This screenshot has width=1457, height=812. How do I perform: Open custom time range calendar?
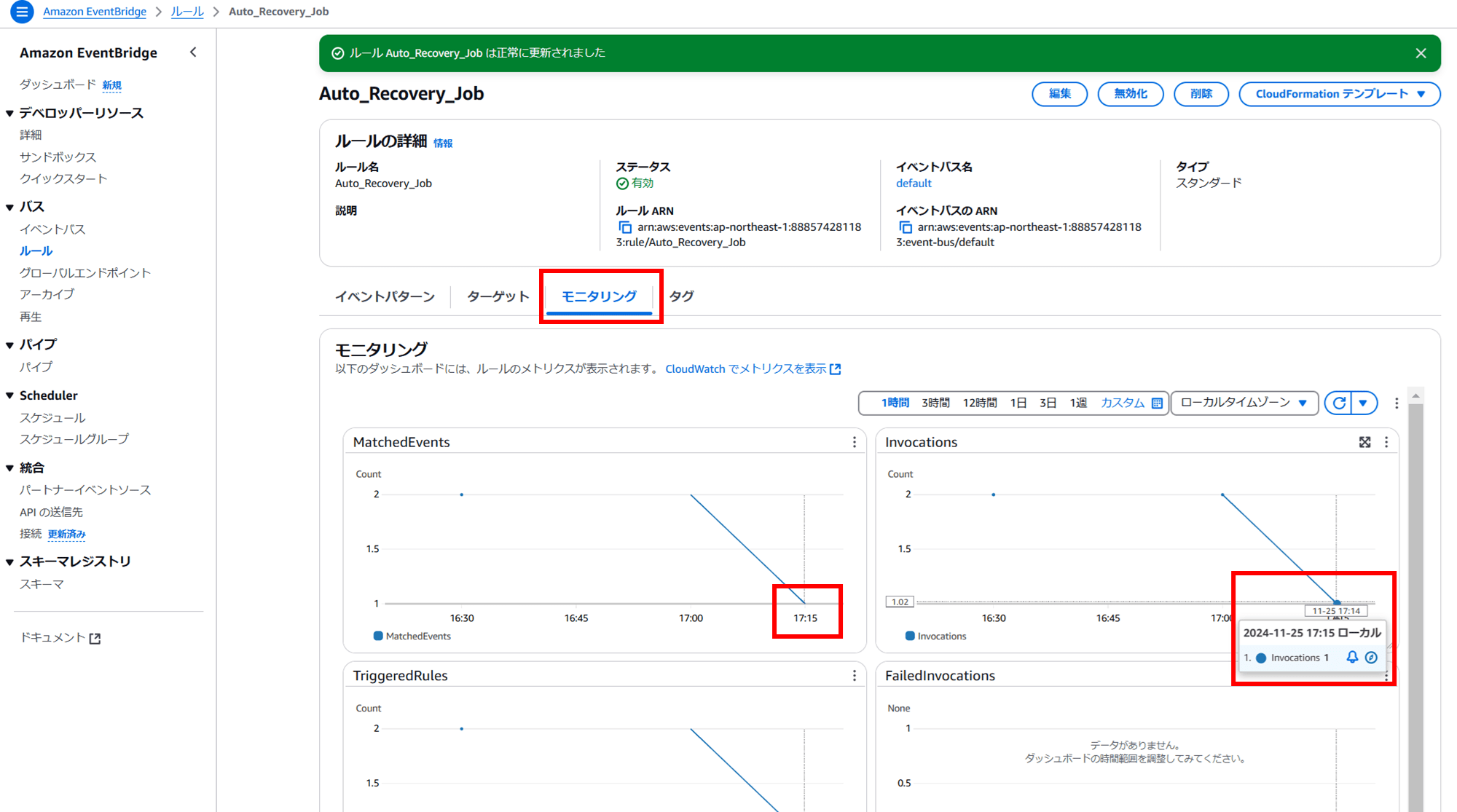coord(1157,403)
